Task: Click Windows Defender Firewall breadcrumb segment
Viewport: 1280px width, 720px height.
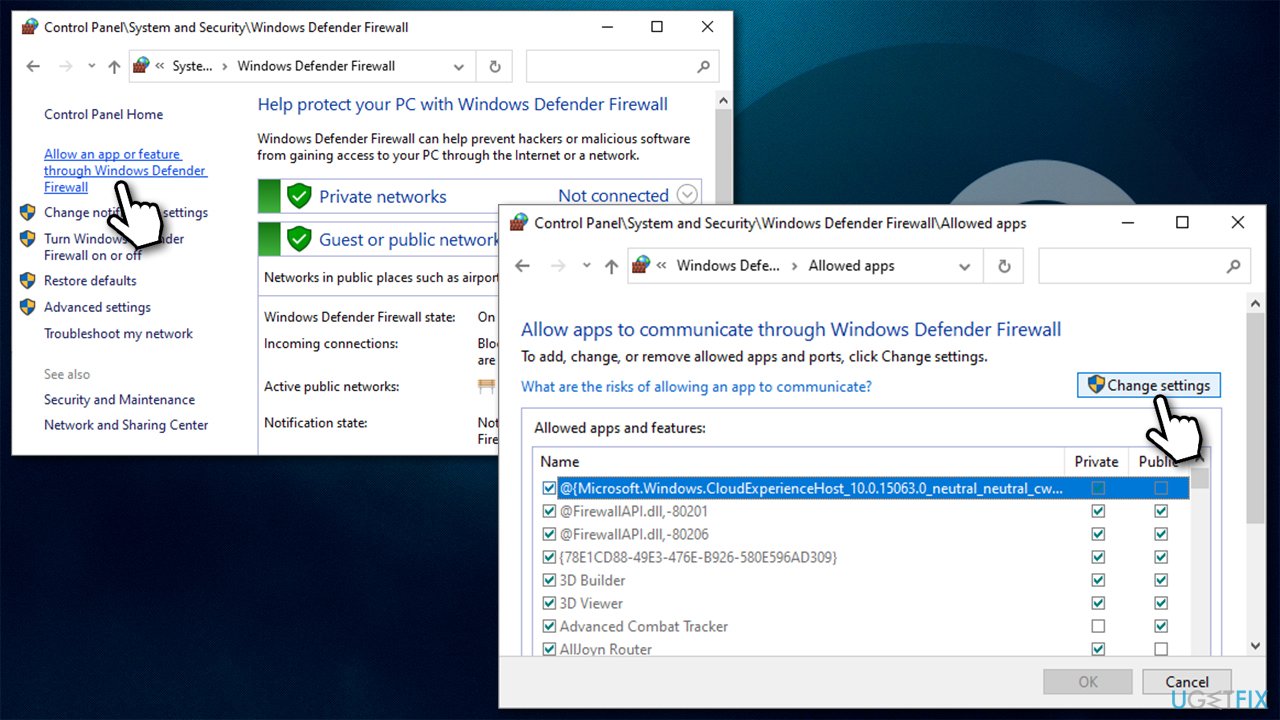Action: pos(316,66)
